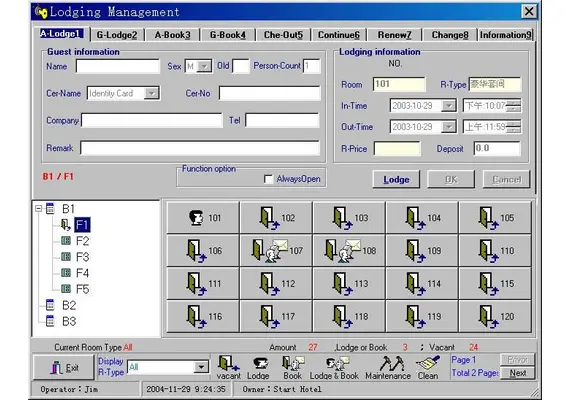The height and width of the screenshot is (400, 570).
Task: Filter rooms with the vacant icon
Action: pos(228,367)
